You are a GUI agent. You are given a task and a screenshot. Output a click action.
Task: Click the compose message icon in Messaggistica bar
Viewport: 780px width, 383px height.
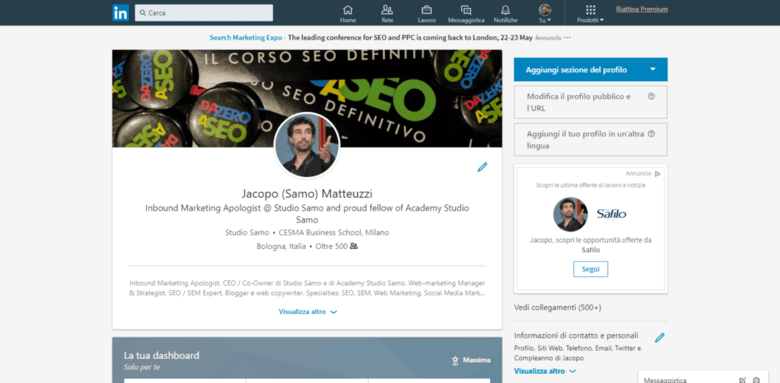click(743, 380)
